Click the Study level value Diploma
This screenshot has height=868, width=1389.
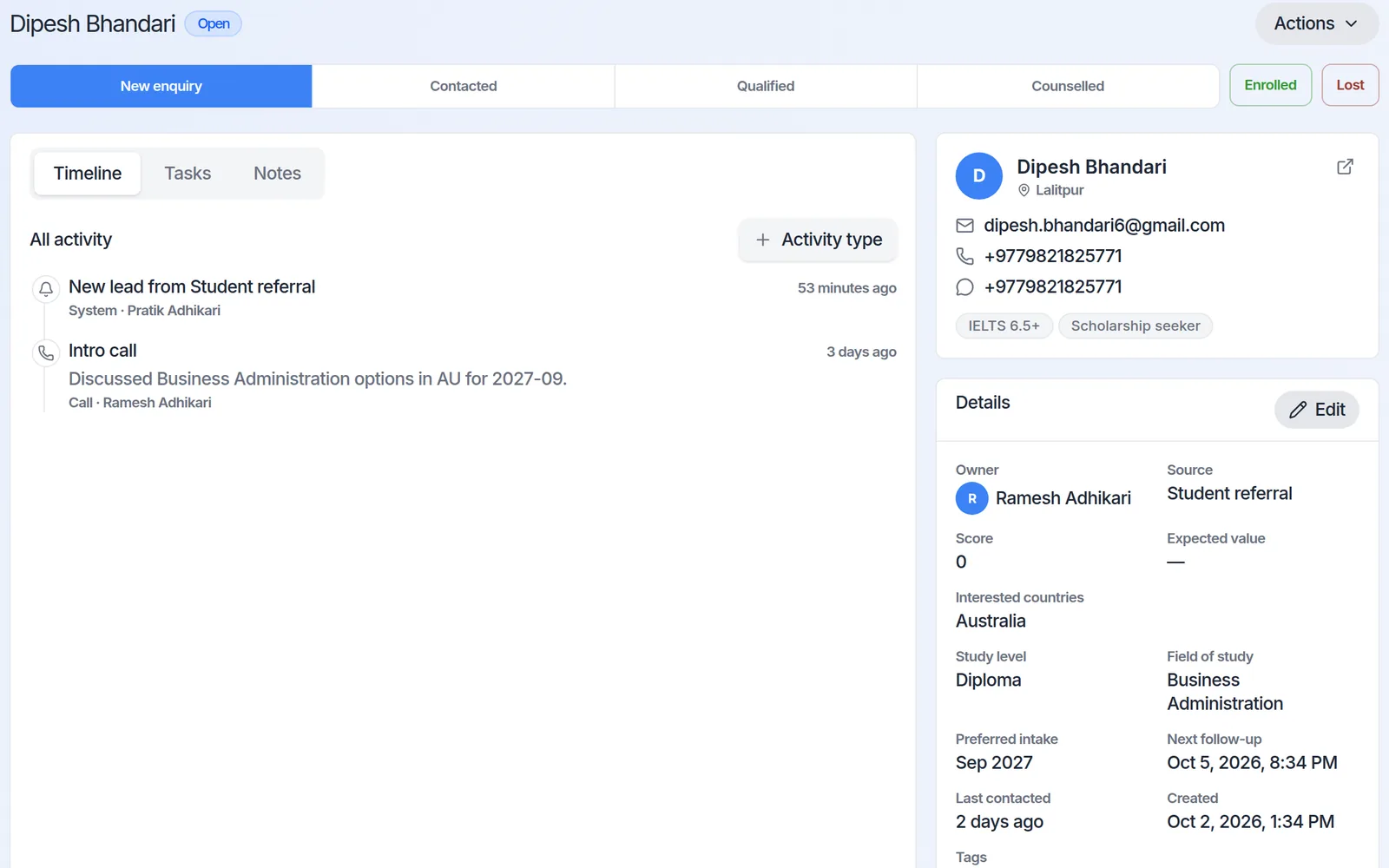tap(988, 681)
